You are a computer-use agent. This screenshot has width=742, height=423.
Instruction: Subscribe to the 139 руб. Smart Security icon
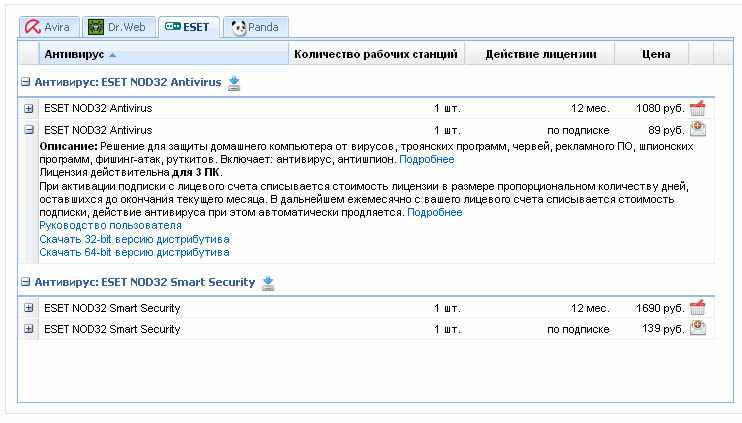[698, 328]
